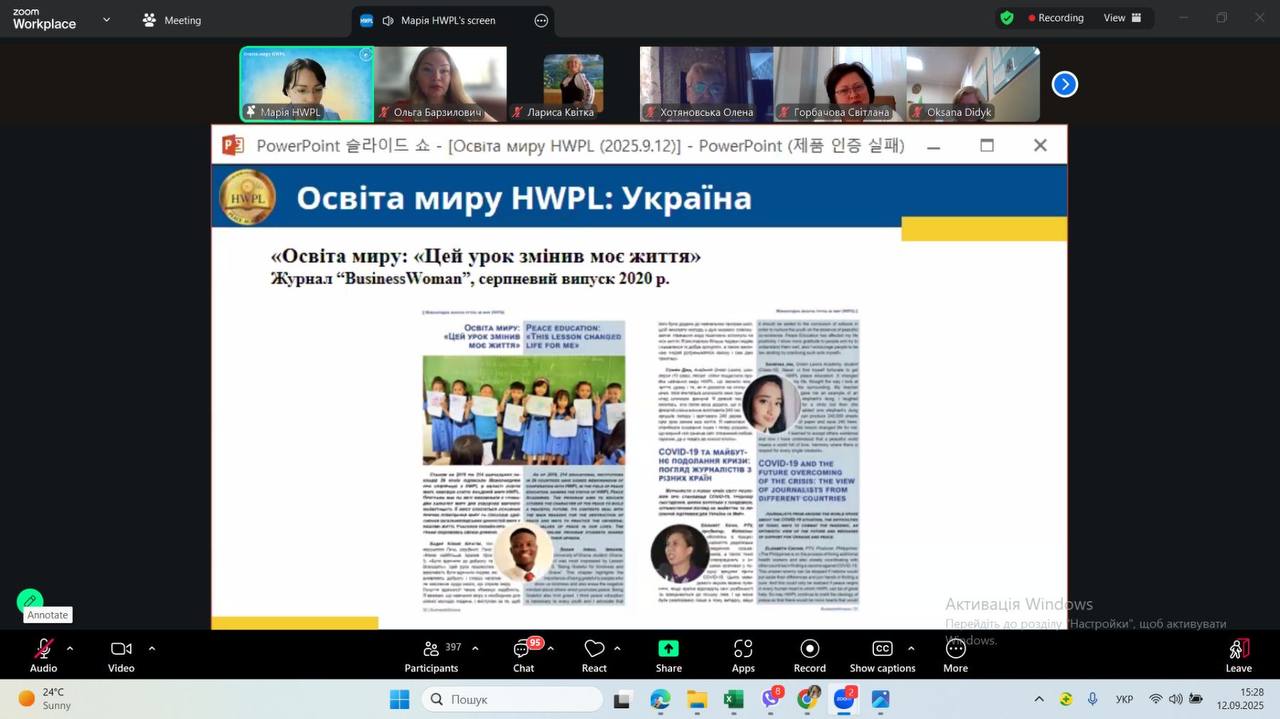The image size is (1280, 719).
Task: Select the Meeting tab at top
Action: click(x=171, y=20)
